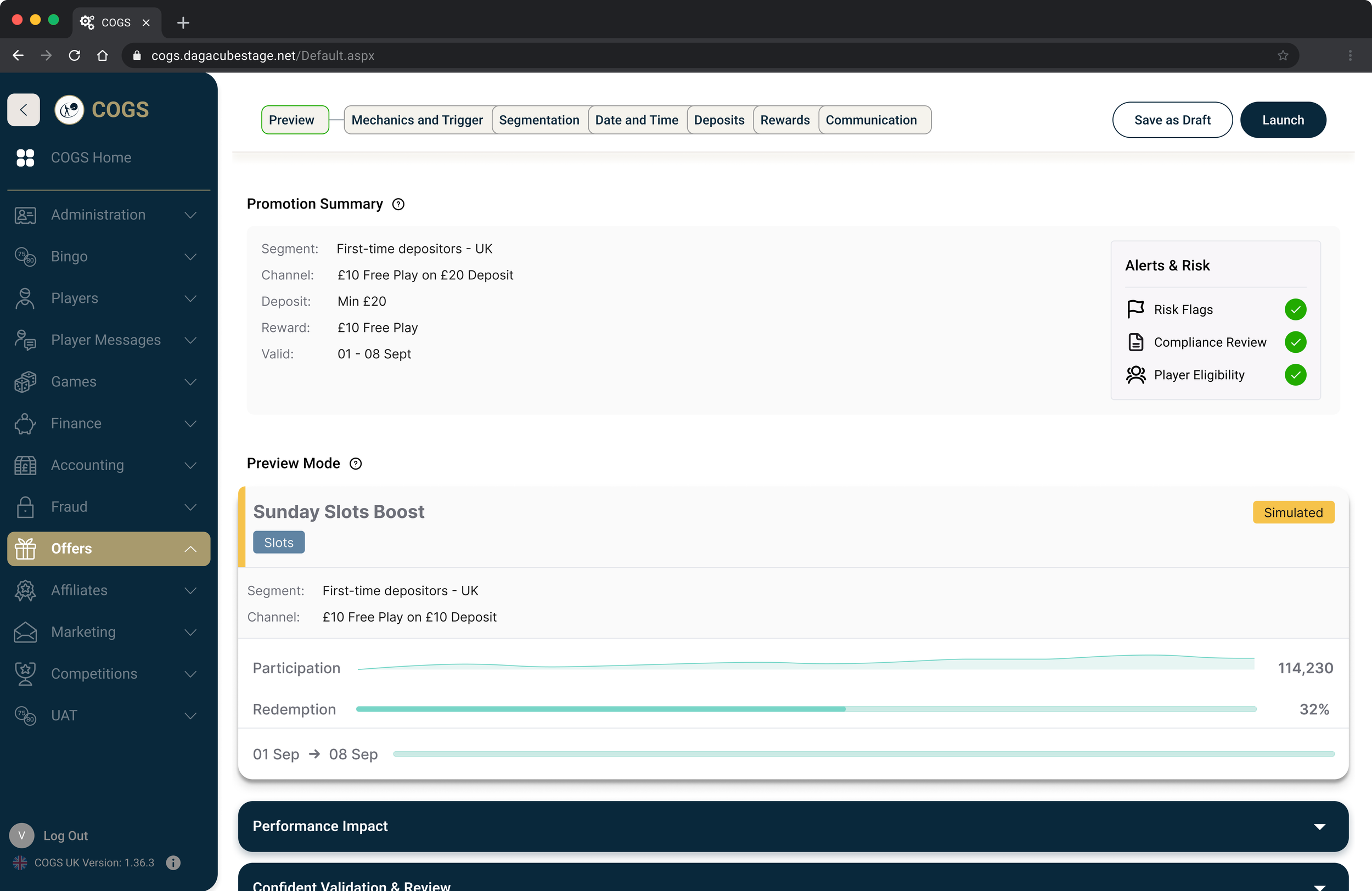
Task: Click the Risk Flags green checkmark
Action: pos(1295,309)
